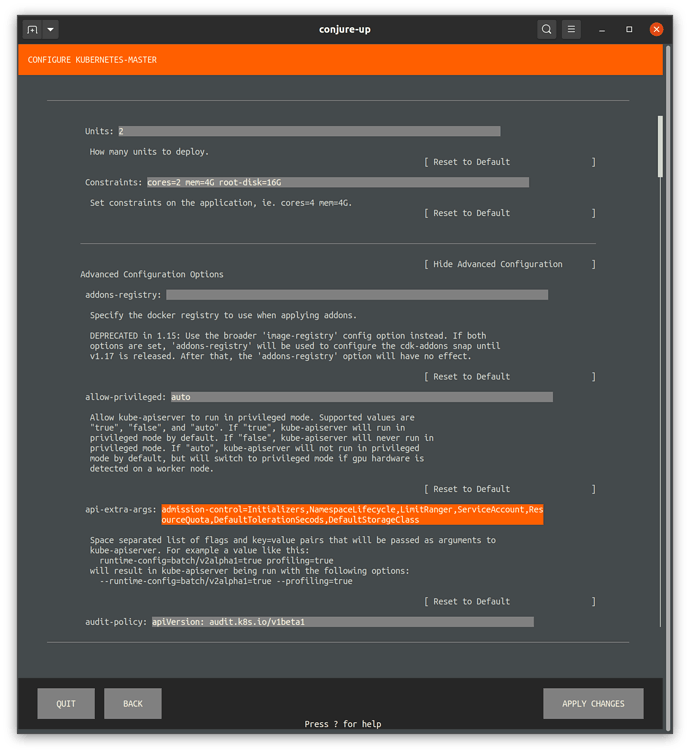Screen dimensions: 690x753
Task: Edit the Constraints field value
Action: 338,182
